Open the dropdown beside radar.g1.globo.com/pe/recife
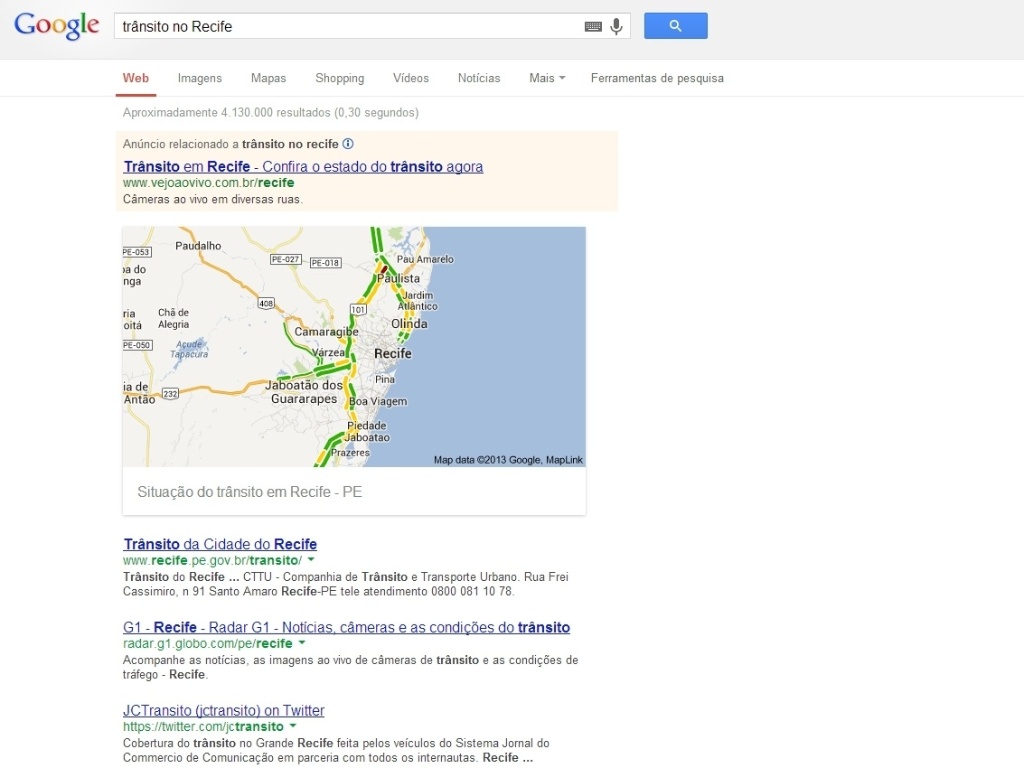 click(x=303, y=644)
